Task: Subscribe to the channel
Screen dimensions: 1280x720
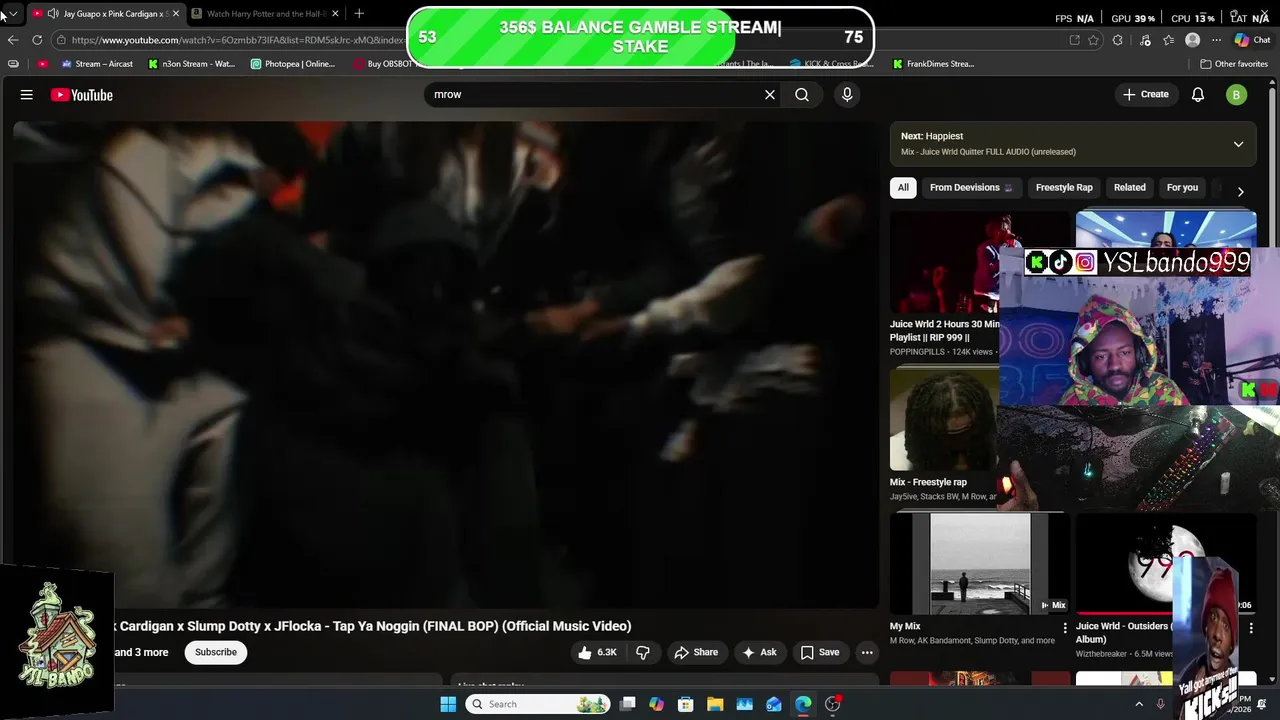Action: tap(216, 652)
